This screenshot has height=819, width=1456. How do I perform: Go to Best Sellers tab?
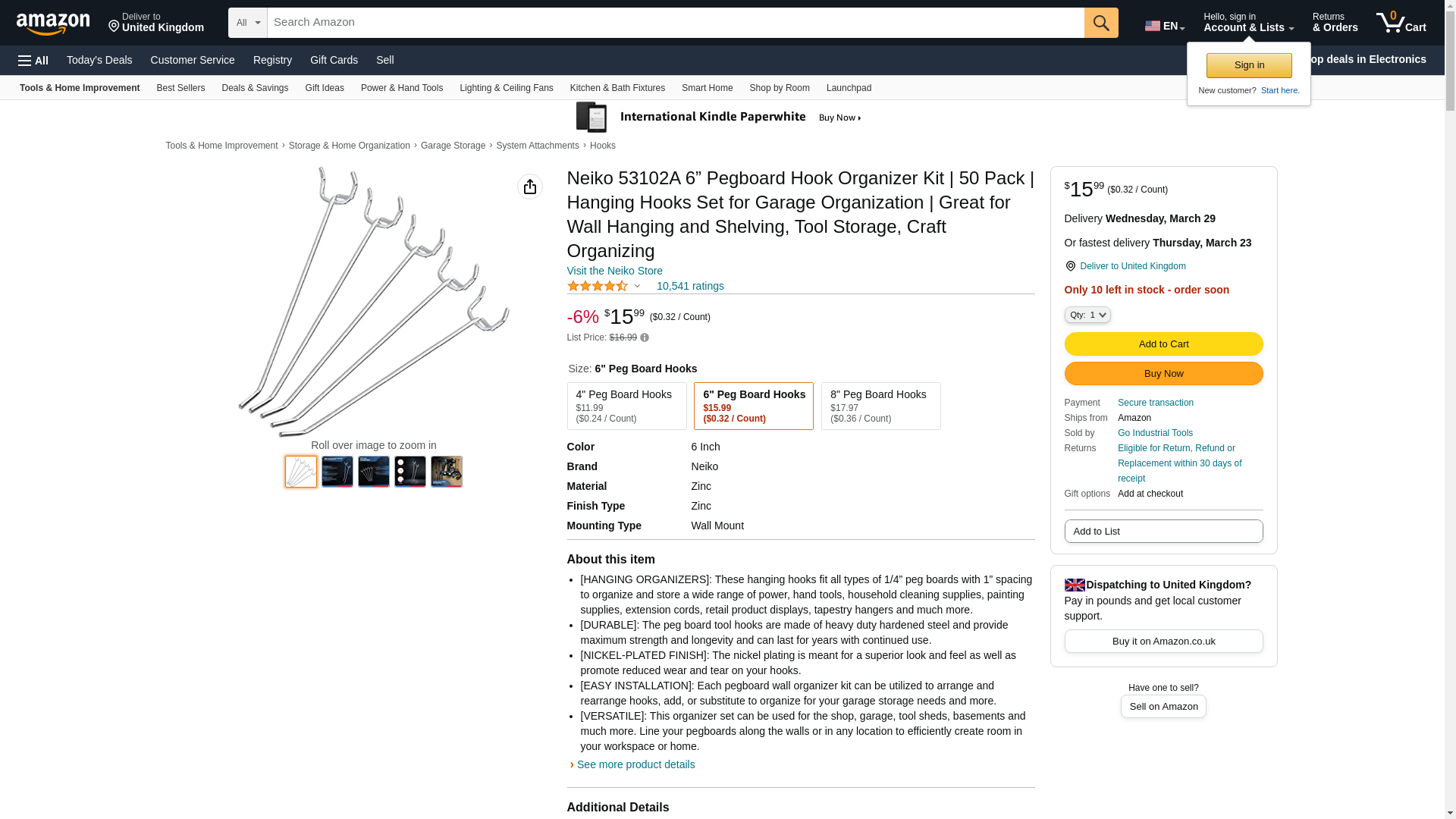click(180, 88)
